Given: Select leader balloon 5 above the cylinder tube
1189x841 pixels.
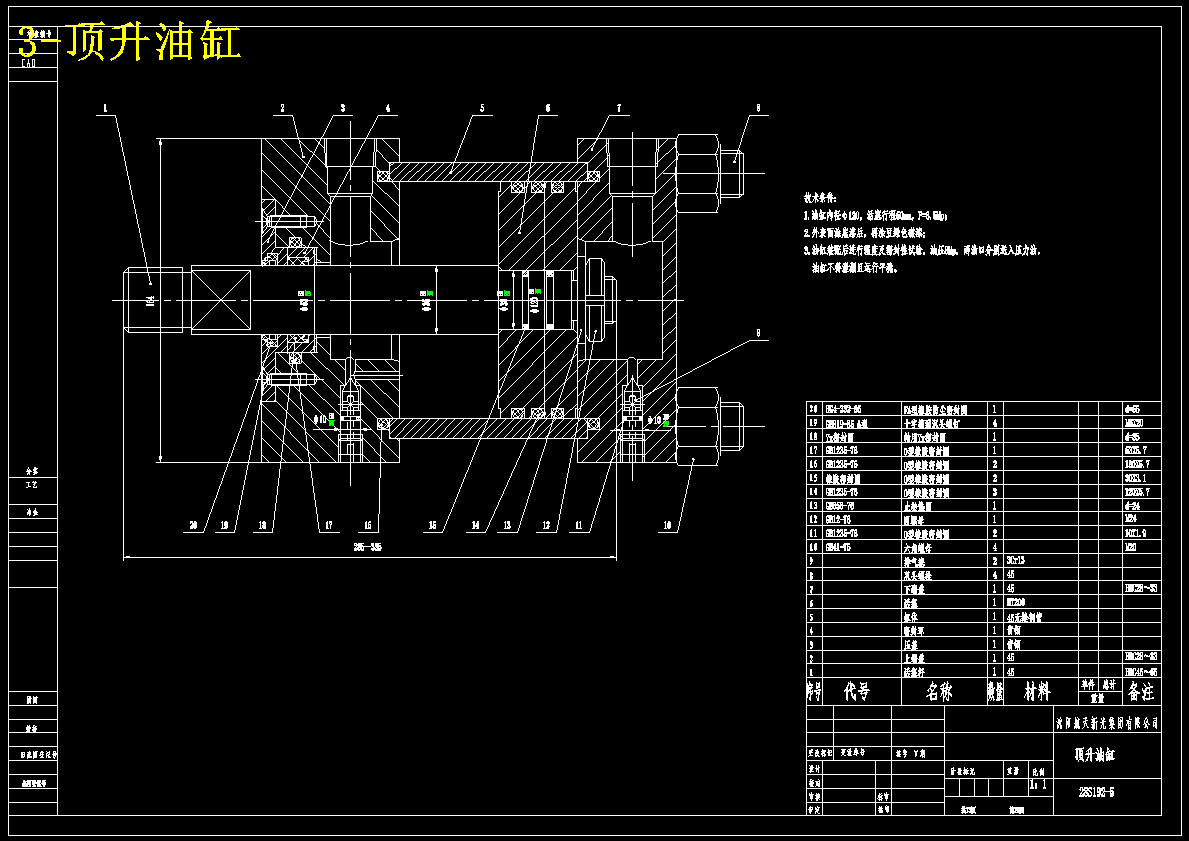Looking at the screenshot, I should click(482, 108).
